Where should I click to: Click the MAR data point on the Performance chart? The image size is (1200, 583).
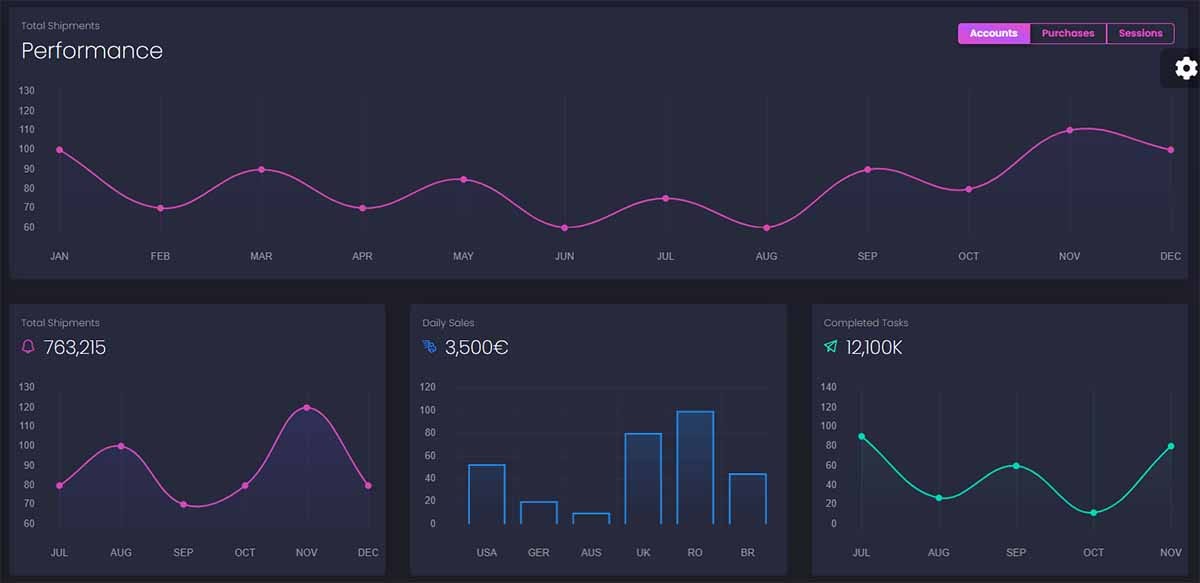pyautogui.click(x=261, y=170)
